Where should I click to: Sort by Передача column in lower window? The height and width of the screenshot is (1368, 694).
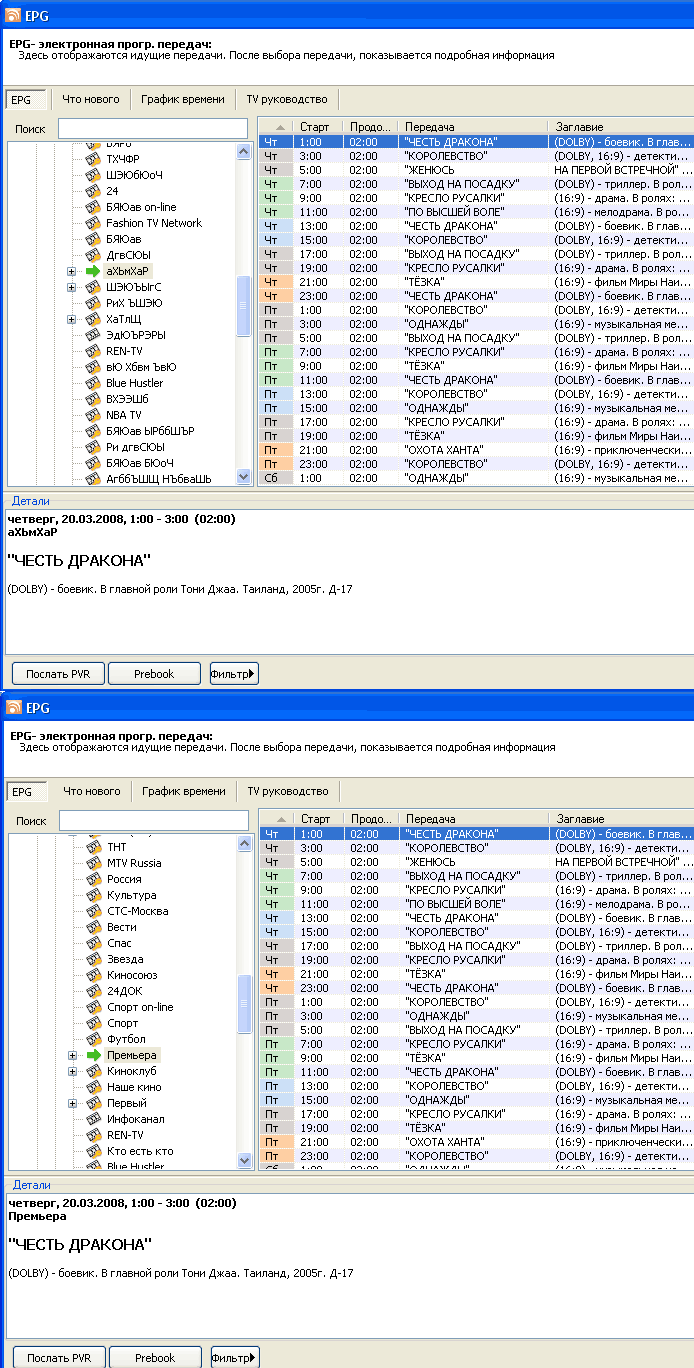pyautogui.click(x=475, y=819)
